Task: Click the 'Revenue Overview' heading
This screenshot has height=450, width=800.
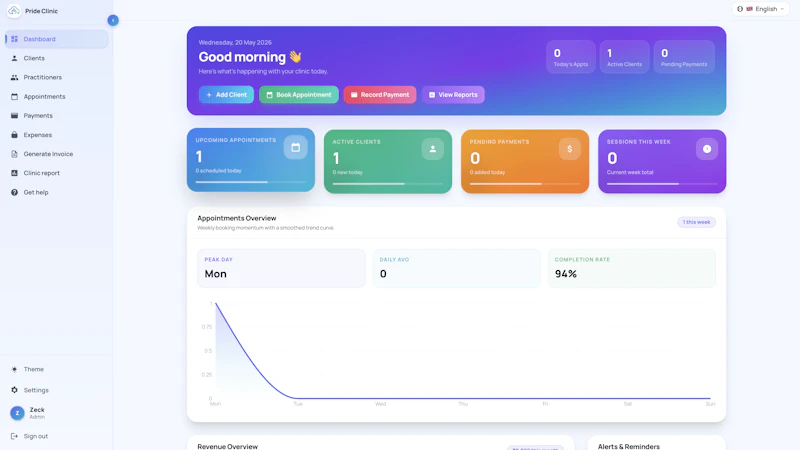Action: (x=228, y=446)
